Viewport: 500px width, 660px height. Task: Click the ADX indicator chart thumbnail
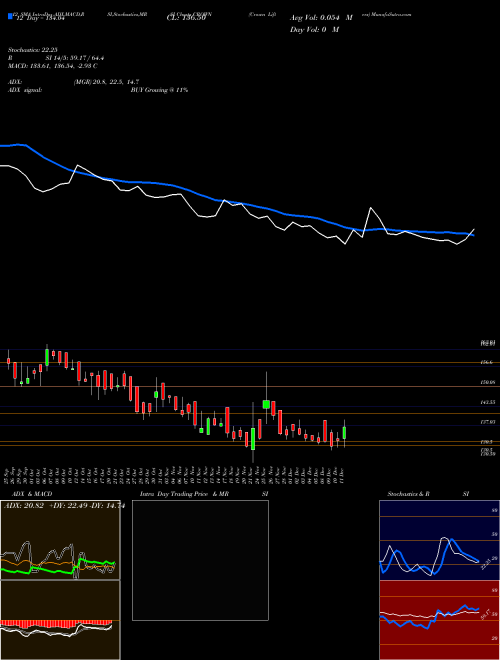point(60,540)
